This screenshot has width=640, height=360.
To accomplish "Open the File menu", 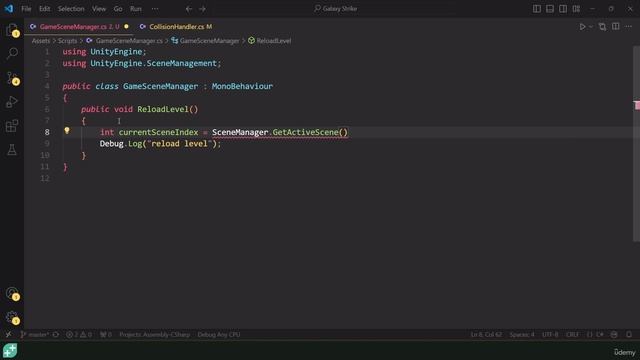I will click(26, 9).
